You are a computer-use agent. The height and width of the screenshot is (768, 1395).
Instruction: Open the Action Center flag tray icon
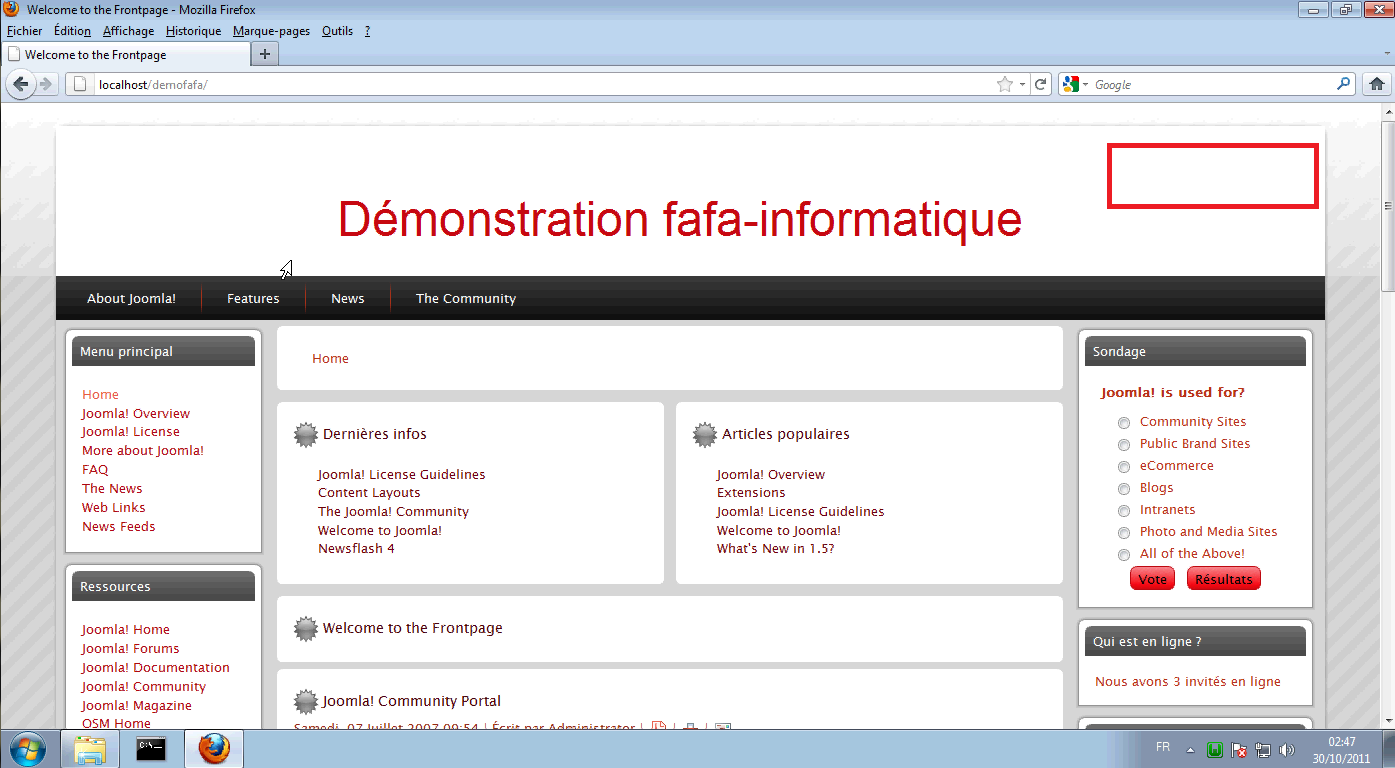pyautogui.click(x=1239, y=749)
